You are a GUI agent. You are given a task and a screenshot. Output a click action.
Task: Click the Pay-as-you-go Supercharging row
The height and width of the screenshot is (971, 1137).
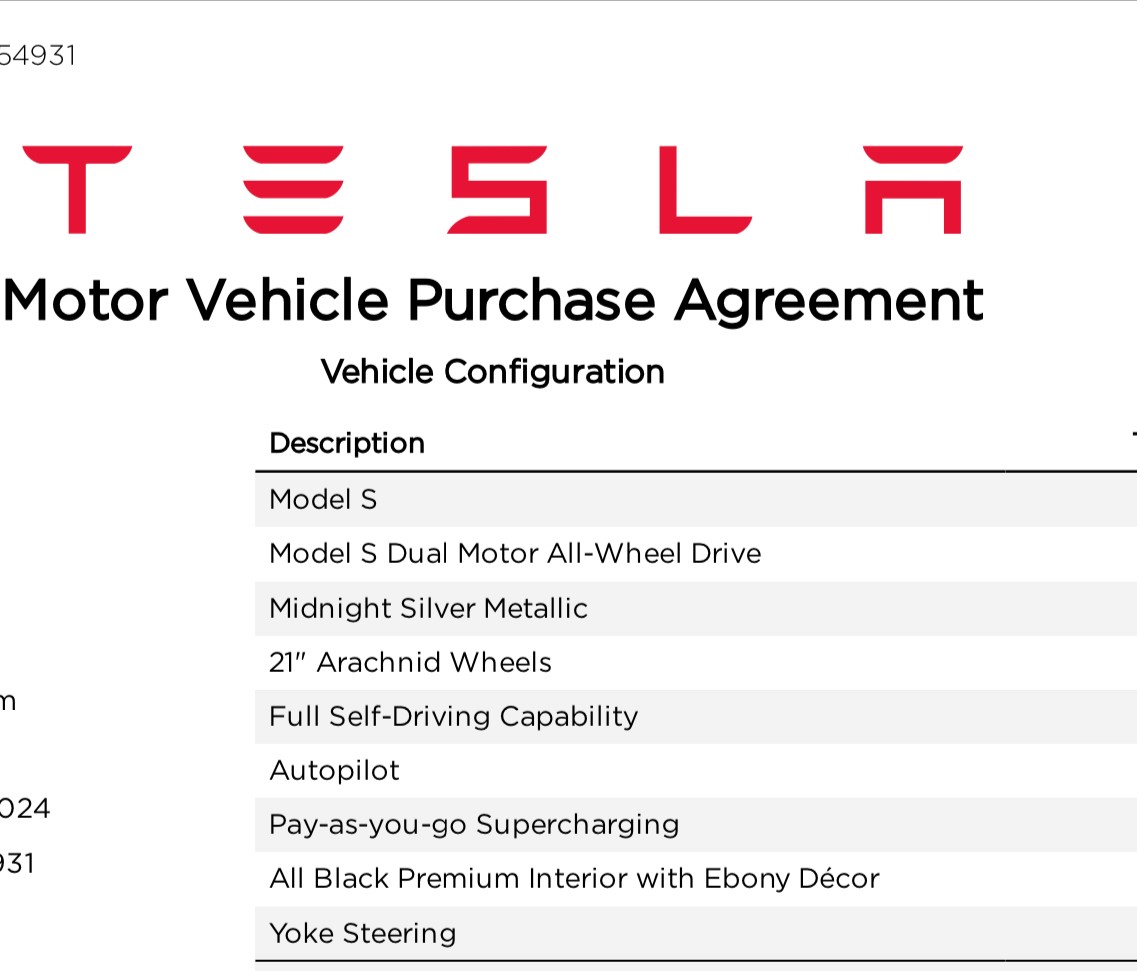point(474,824)
